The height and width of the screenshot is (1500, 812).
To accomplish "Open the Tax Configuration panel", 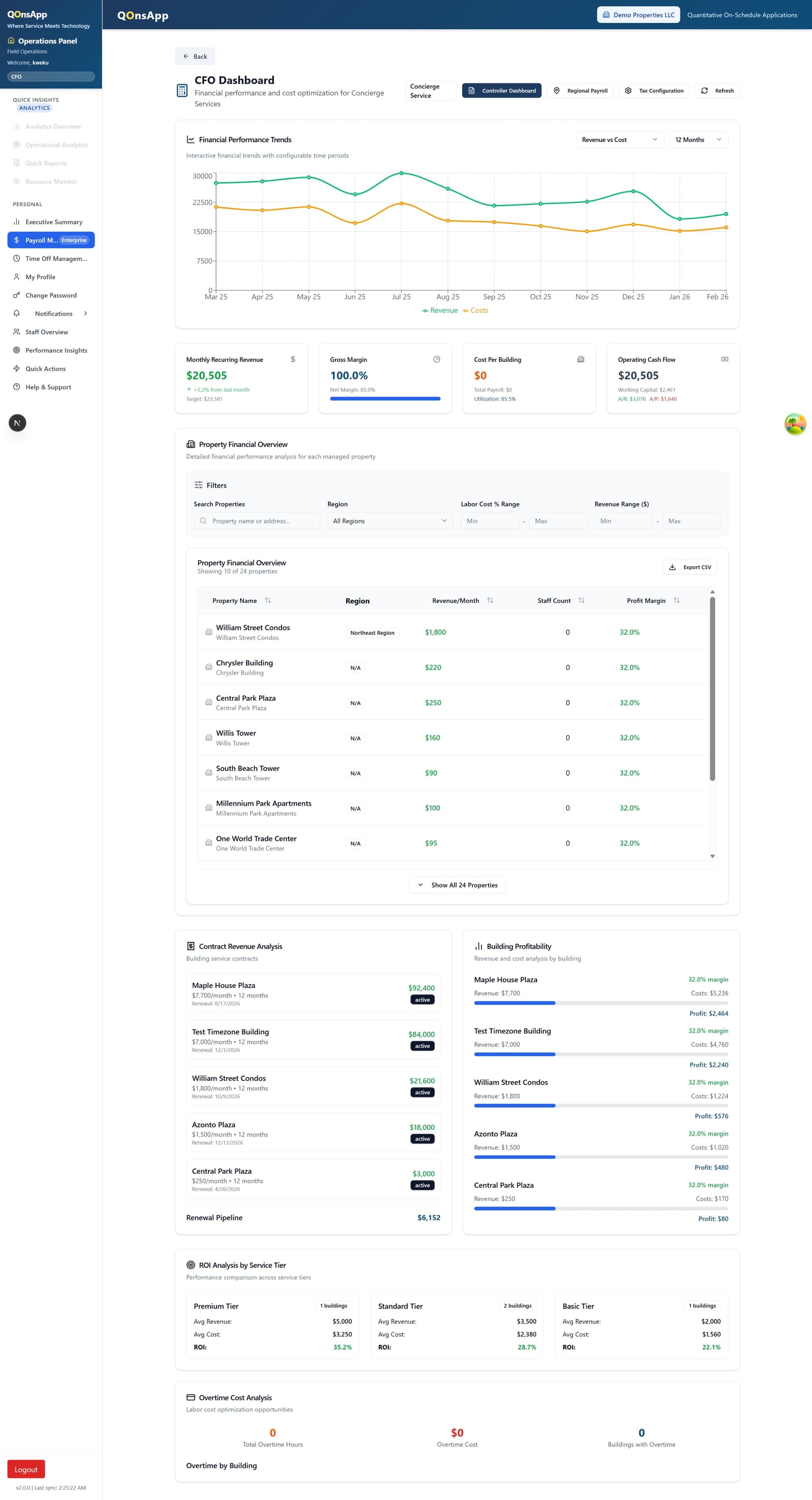I will click(x=654, y=90).
